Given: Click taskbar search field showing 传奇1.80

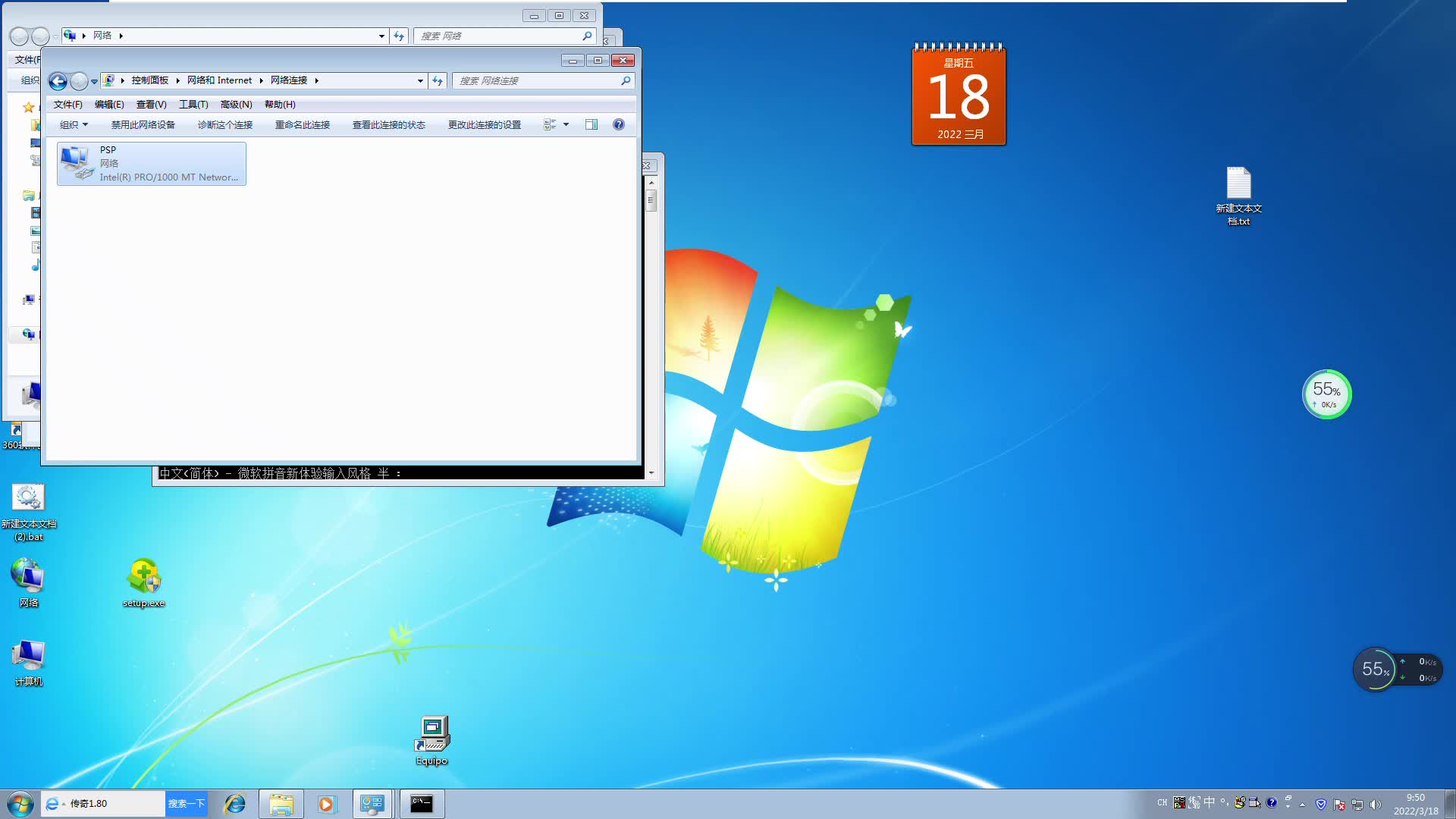Looking at the screenshot, I should coord(103,804).
